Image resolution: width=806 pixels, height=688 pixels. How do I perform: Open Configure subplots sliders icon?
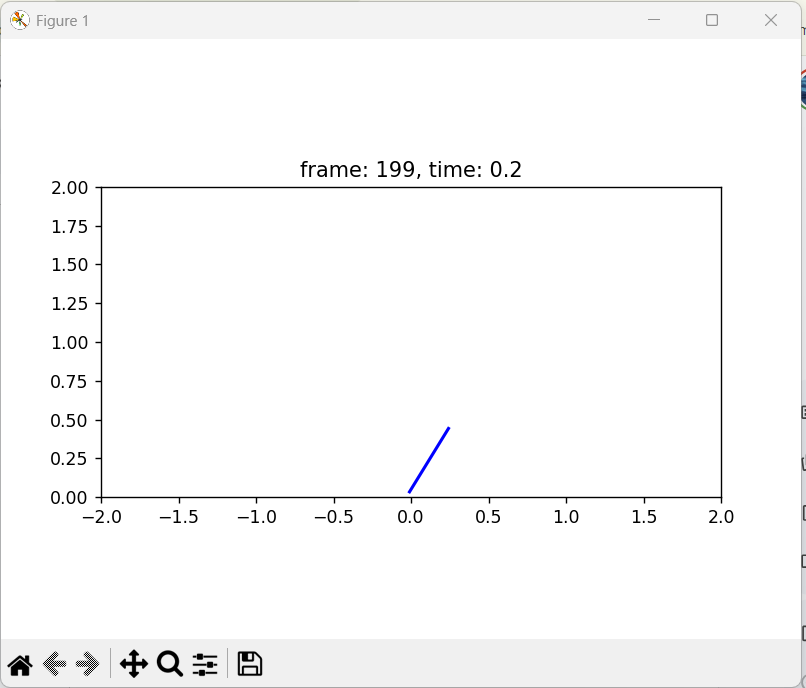[x=205, y=664]
